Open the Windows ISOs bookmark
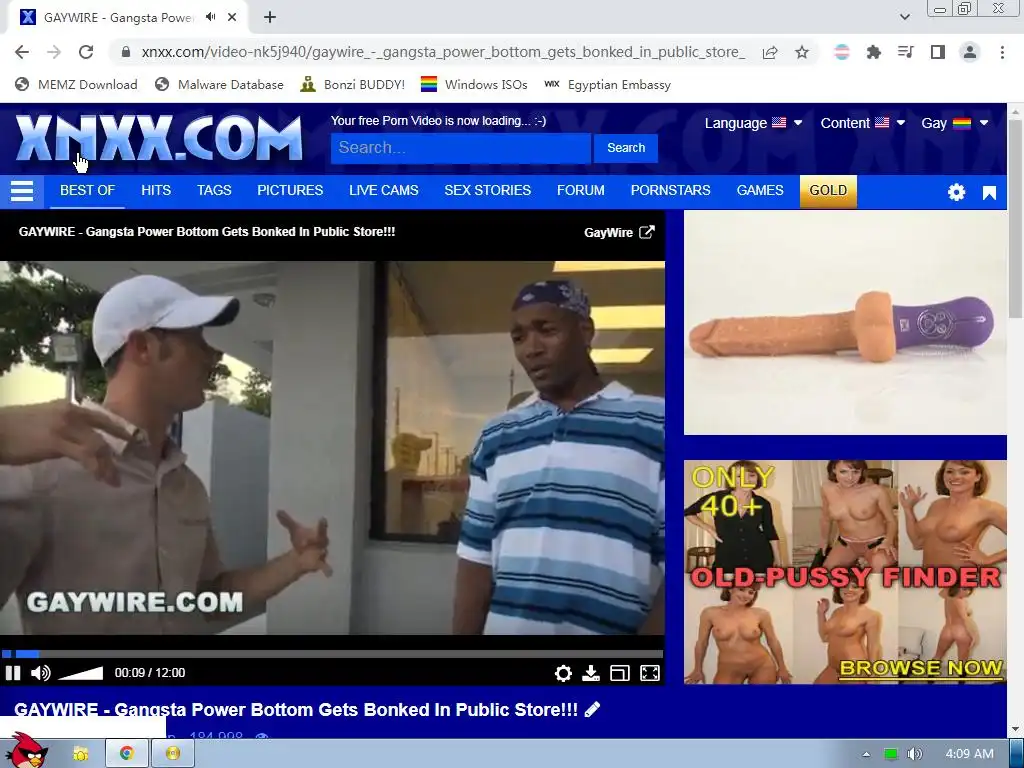The width and height of the screenshot is (1024, 768). click(474, 85)
